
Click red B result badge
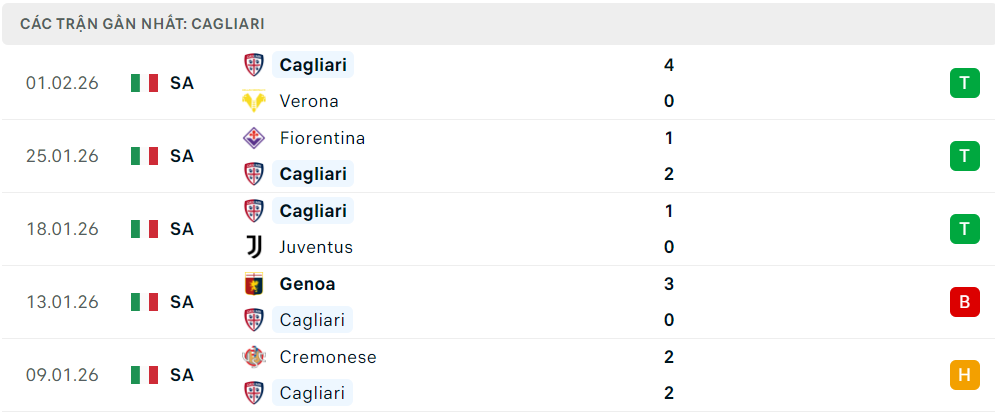point(964,302)
